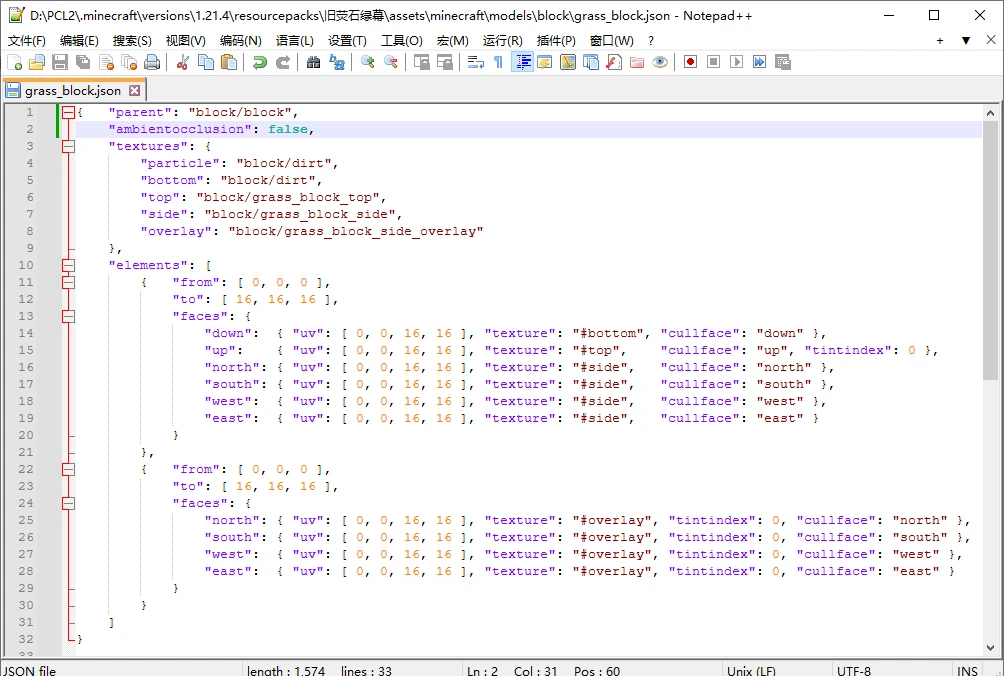Collapse the "textures" block fold marker
Image resolution: width=1004 pixels, height=676 pixels.
tap(69, 147)
